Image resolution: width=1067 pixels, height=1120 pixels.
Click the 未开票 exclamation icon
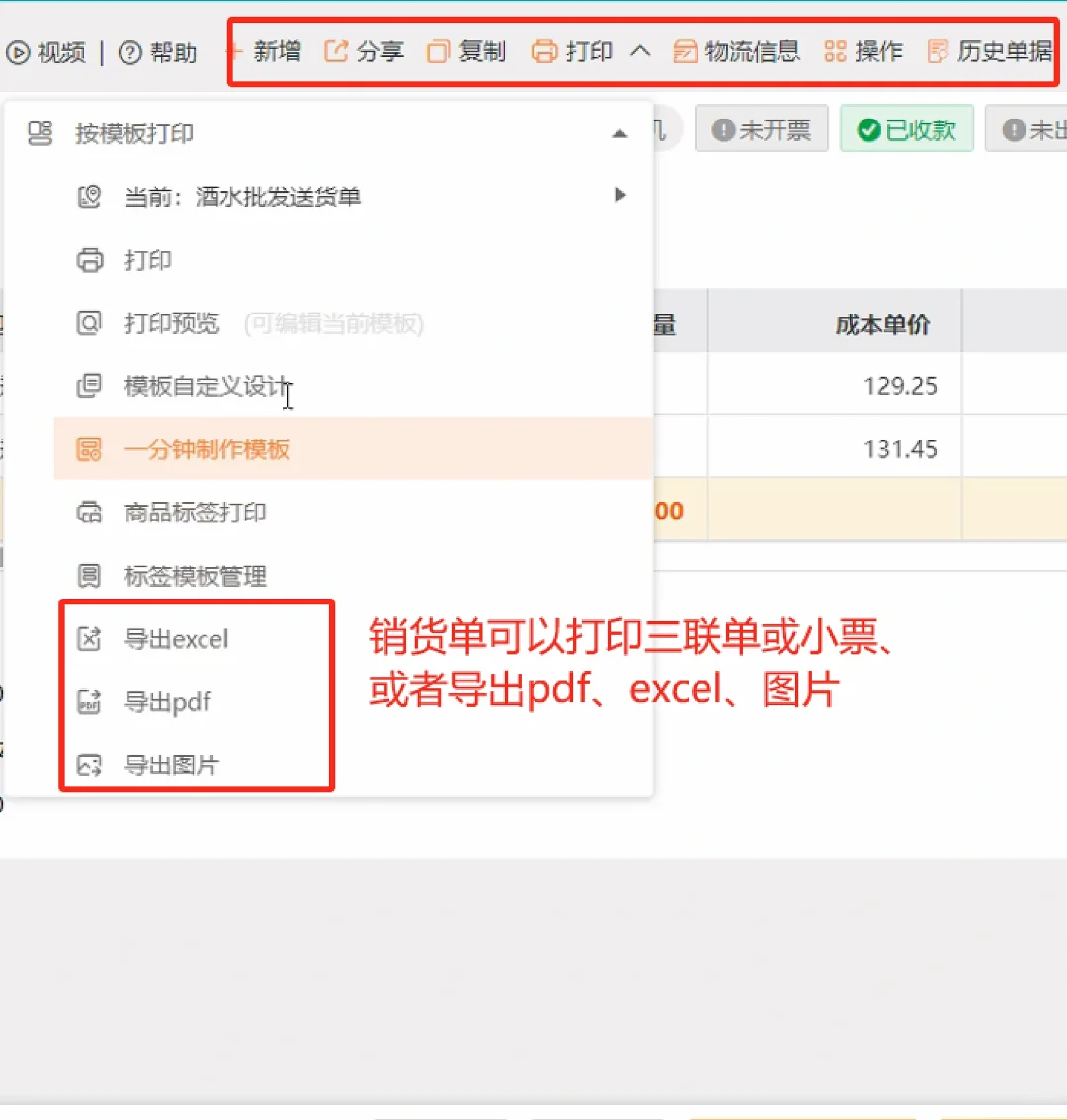(723, 130)
